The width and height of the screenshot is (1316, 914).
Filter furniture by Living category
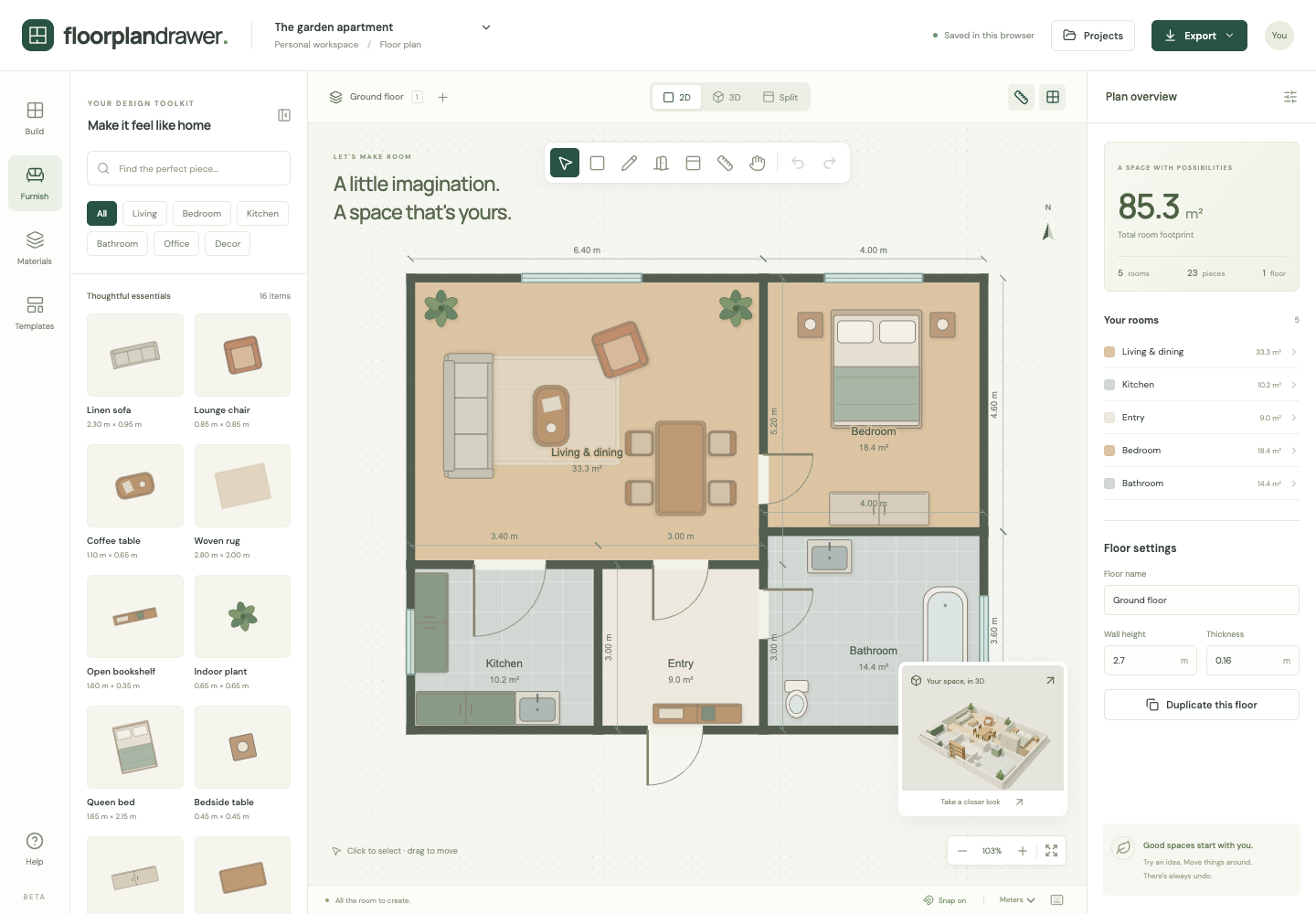(144, 214)
